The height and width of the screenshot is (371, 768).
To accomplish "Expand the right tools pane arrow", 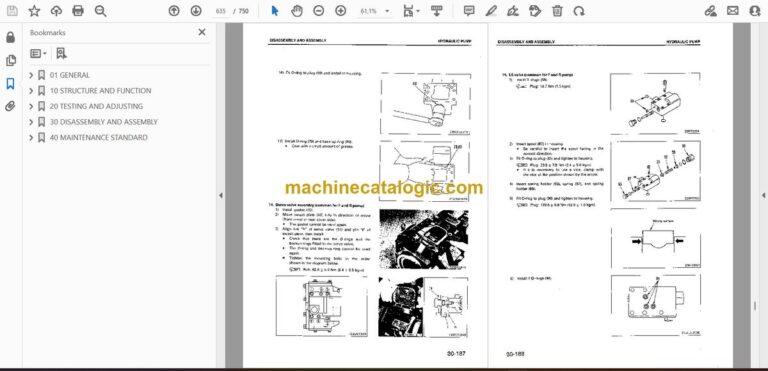I will coord(763,195).
